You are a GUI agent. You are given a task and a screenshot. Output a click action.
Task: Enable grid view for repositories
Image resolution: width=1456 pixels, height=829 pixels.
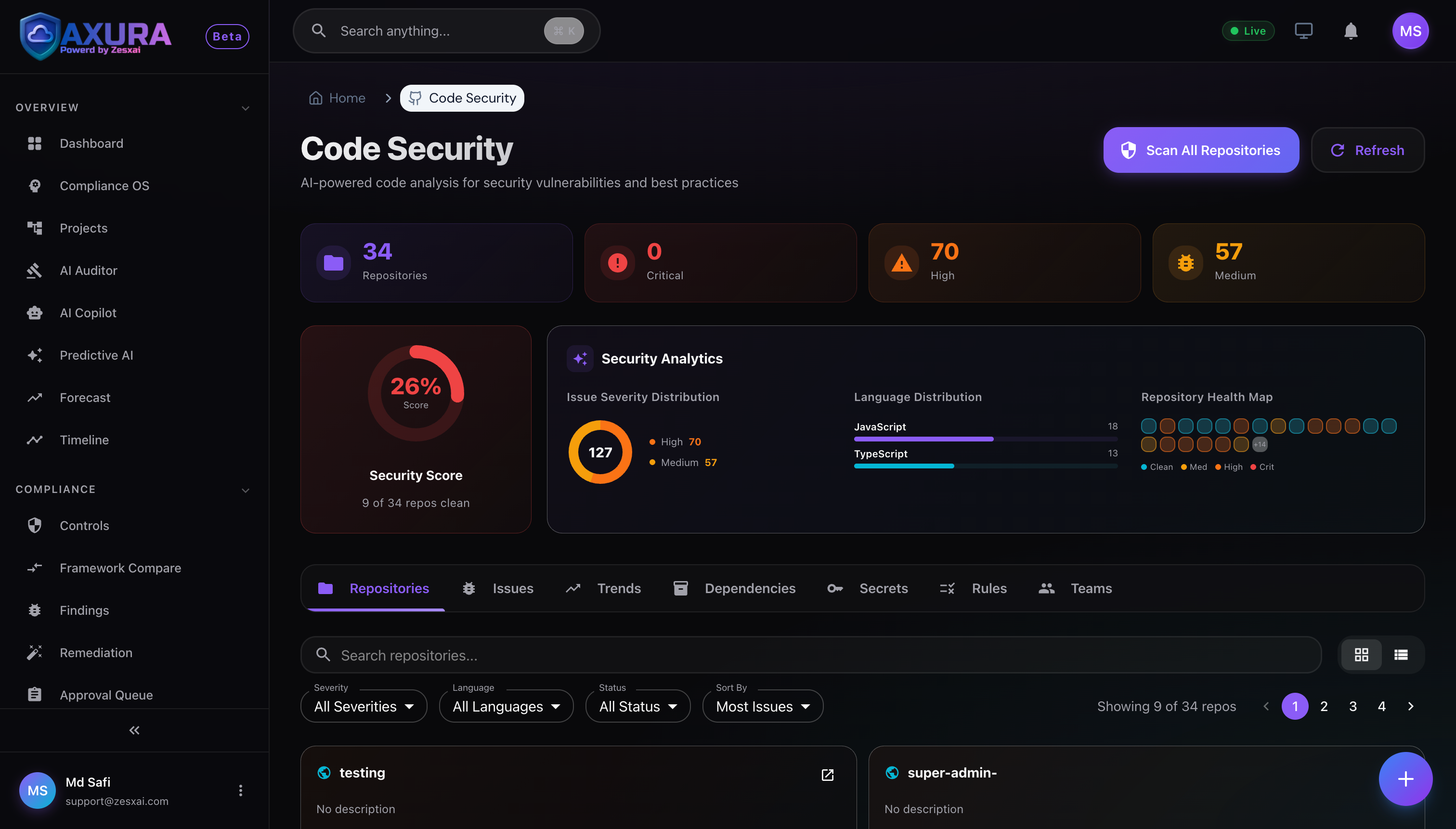pyautogui.click(x=1362, y=654)
